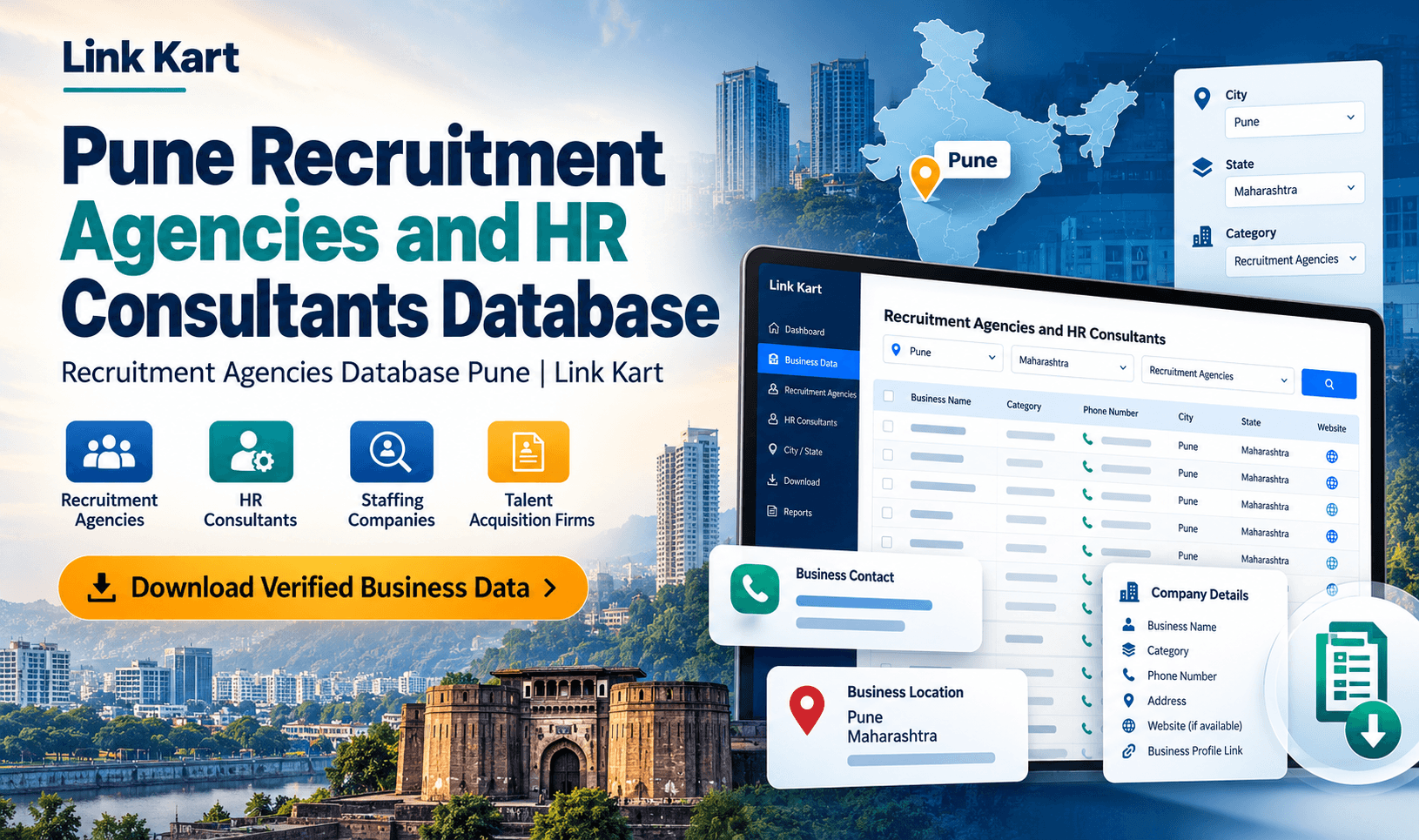Tick the header select-all checkbox in table

point(888,396)
